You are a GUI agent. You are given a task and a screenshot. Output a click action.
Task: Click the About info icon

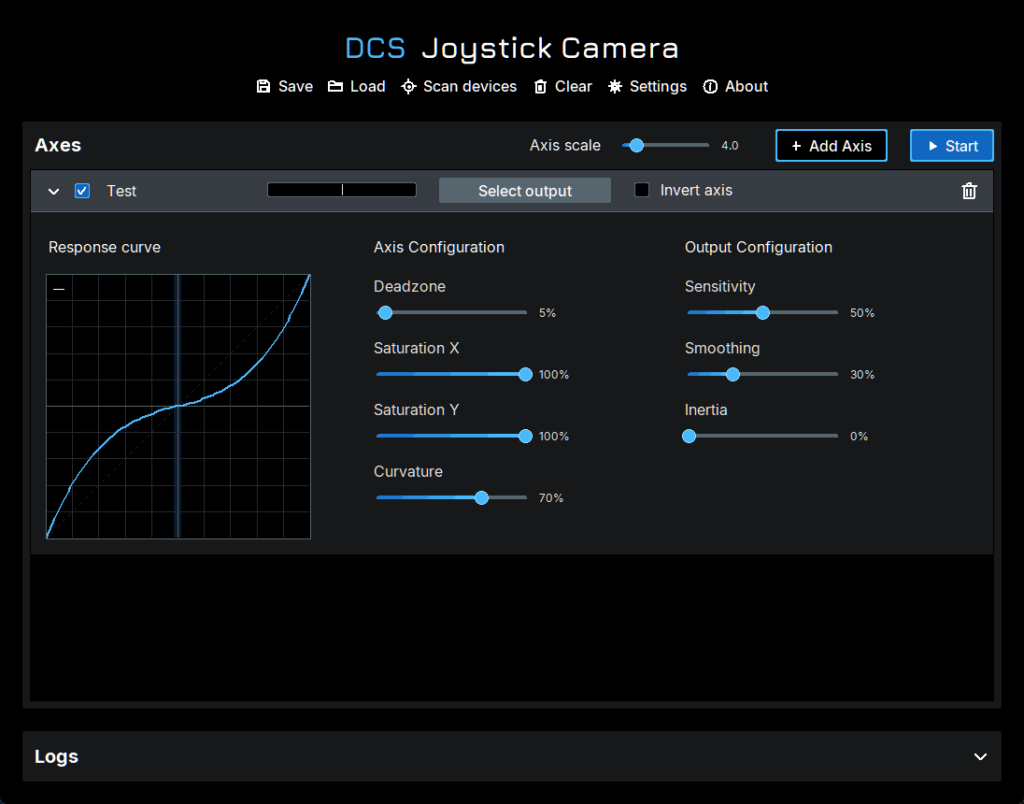coord(710,86)
